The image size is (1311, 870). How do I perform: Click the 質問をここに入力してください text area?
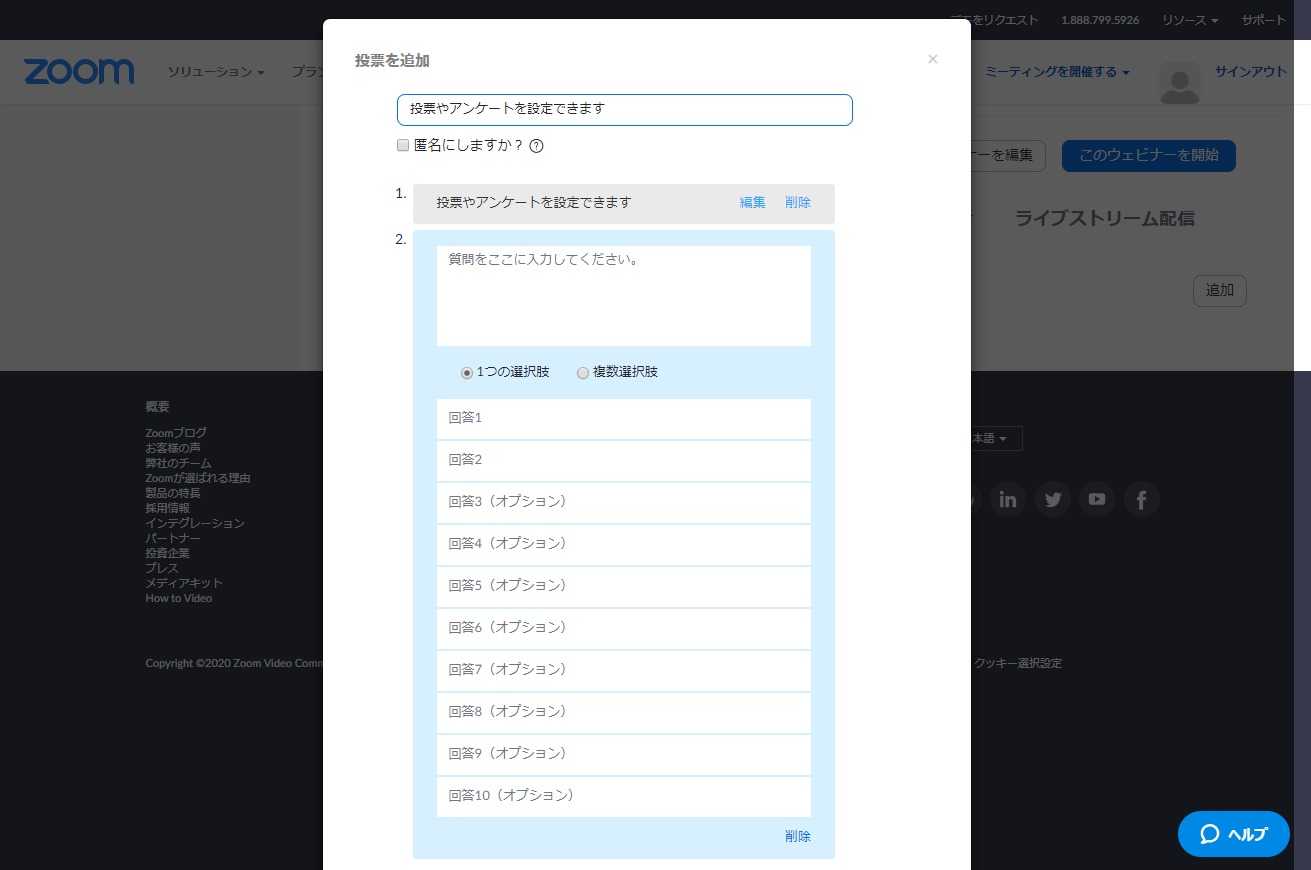624,296
